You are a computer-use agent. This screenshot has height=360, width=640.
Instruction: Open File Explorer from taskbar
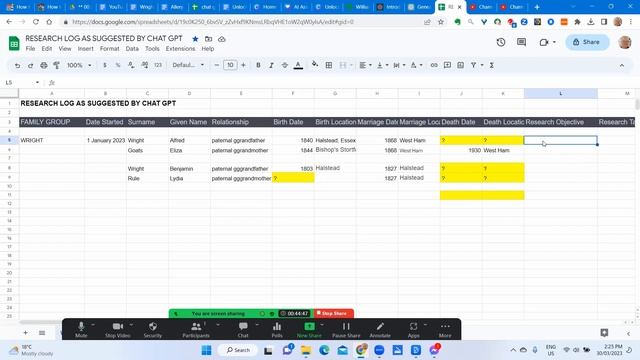coord(306,350)
